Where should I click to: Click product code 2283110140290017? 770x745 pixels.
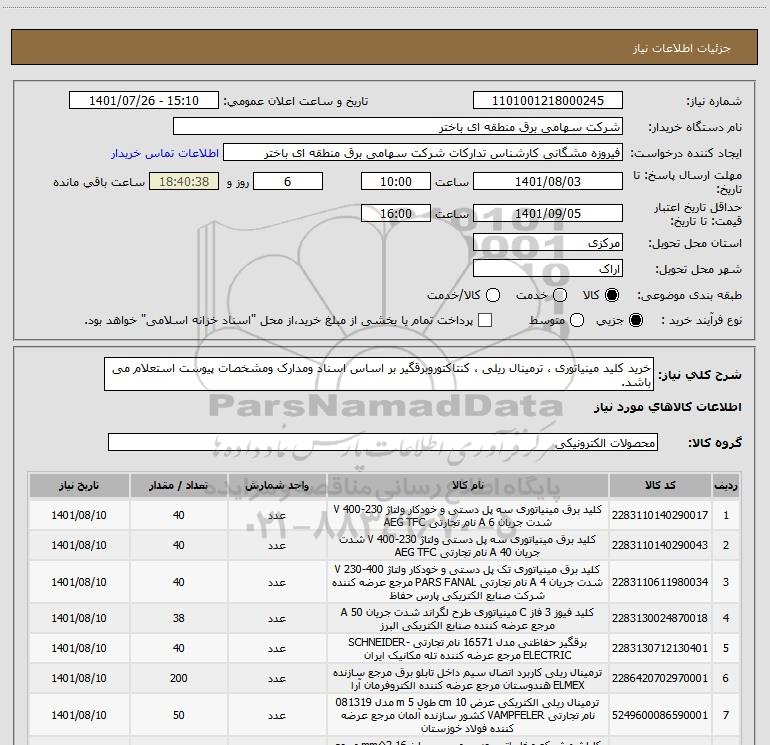660,515
